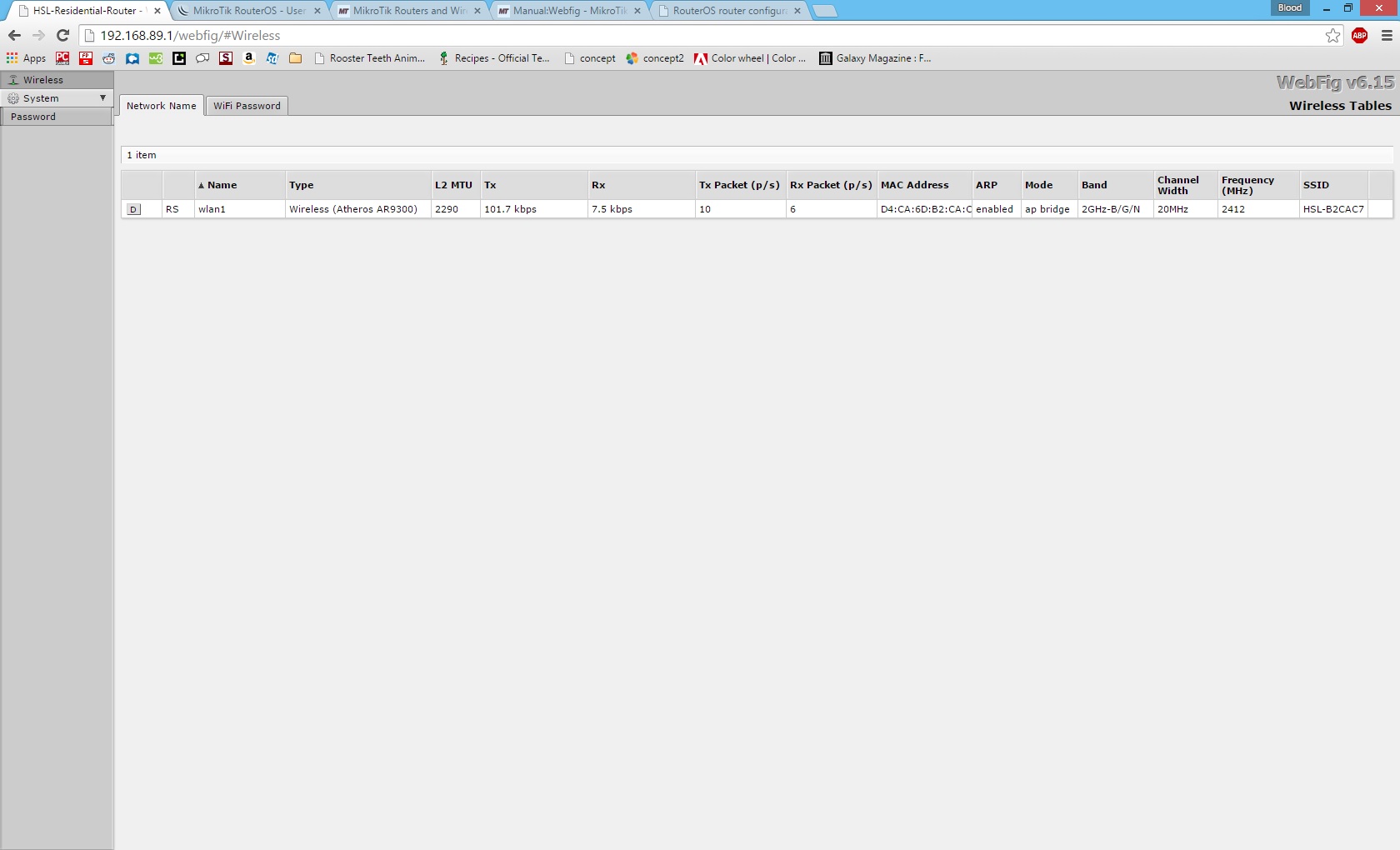Go back using the back arrow
This screenshot has width=1400, height=850.
point(14,35)
